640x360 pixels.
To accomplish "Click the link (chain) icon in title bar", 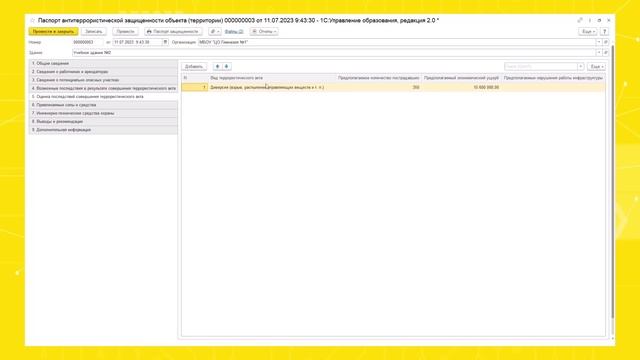I will coord(580,20).
